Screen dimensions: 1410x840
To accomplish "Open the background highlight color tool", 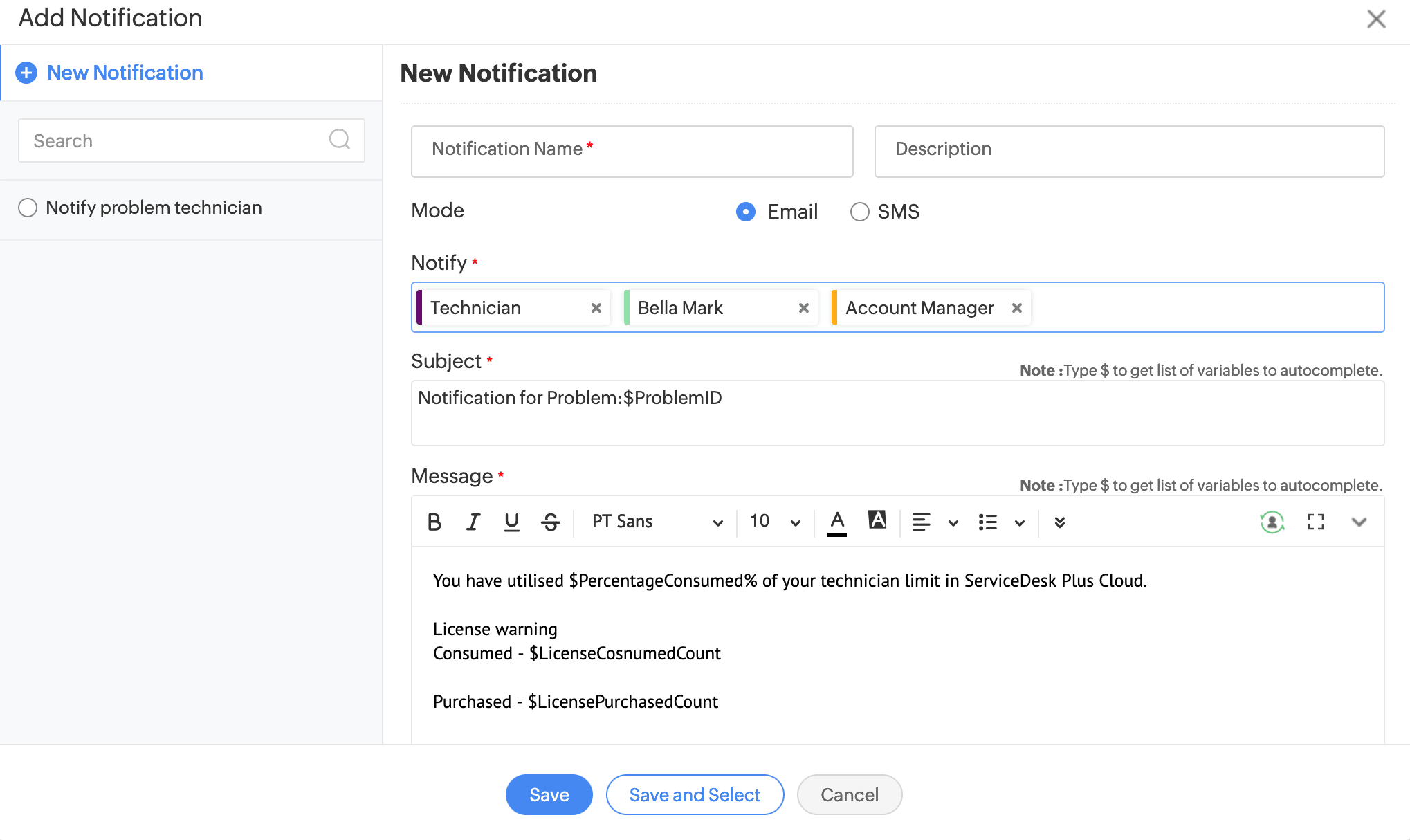I will pyautogui.click(x=877, y=520).
